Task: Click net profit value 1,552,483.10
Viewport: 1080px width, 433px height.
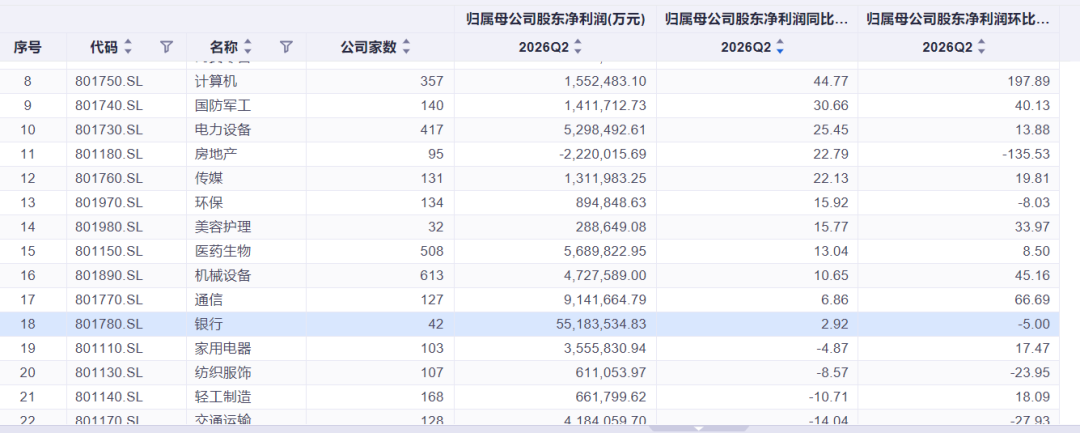Action: click(x=605, y=81)
